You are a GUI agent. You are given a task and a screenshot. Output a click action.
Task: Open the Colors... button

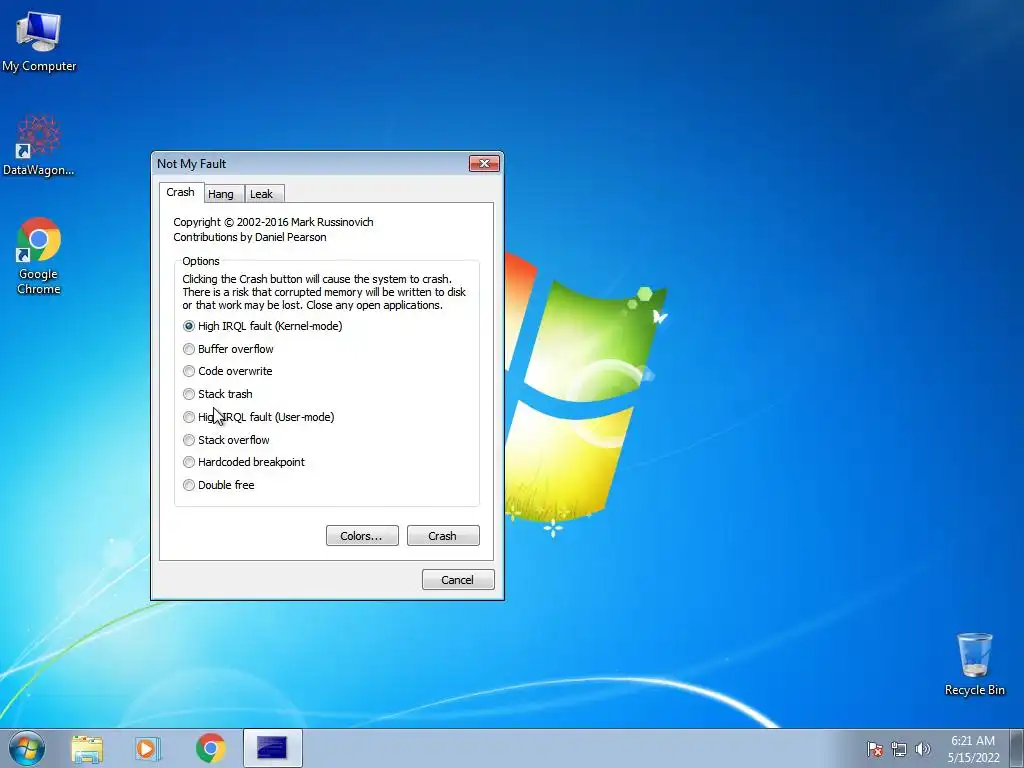pos(362,536)
